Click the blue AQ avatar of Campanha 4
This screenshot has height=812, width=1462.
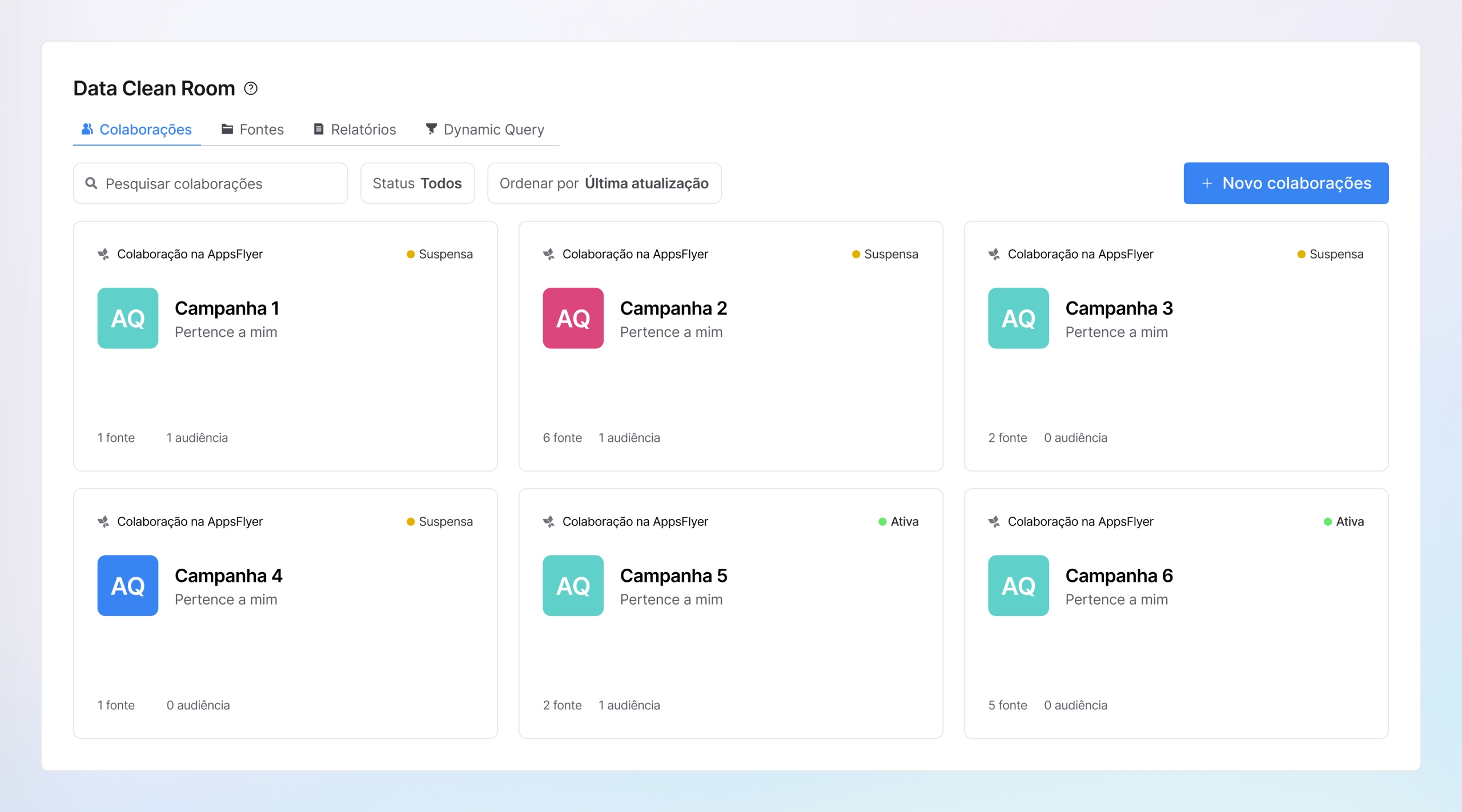point(128,585)
